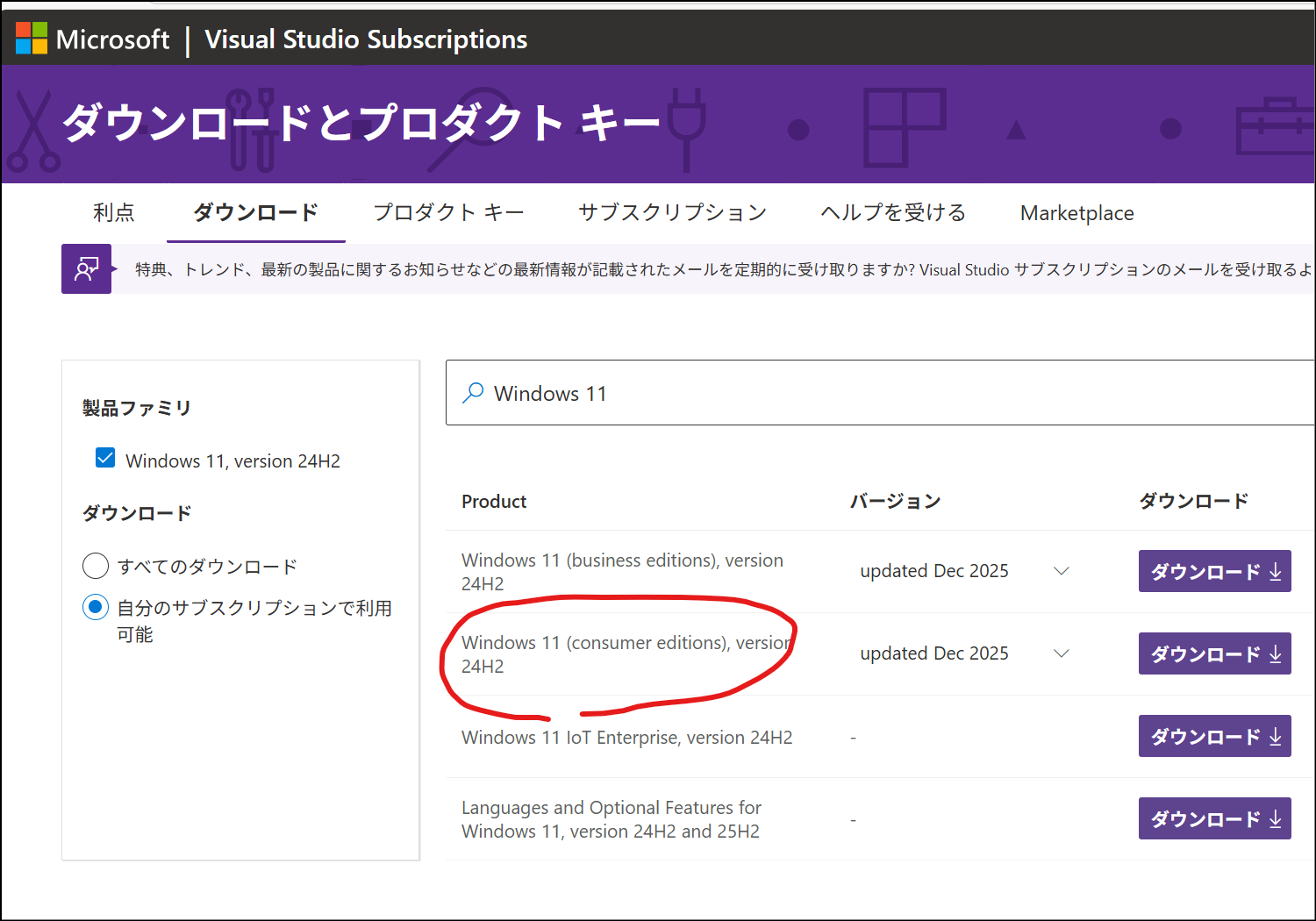Click the ダウンロード column header in table

(1193, 501)
